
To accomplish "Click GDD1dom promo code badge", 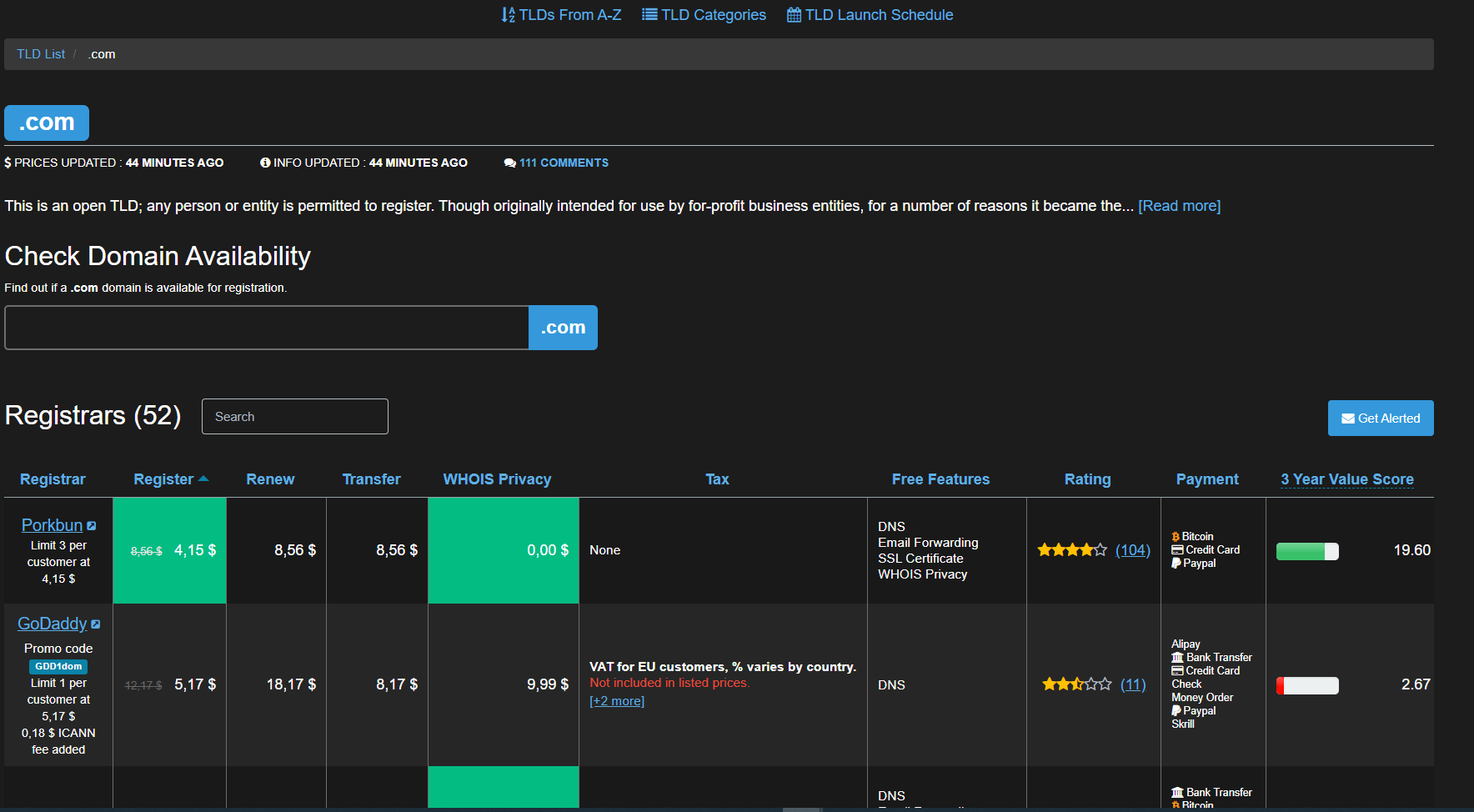I will point(58,666).
